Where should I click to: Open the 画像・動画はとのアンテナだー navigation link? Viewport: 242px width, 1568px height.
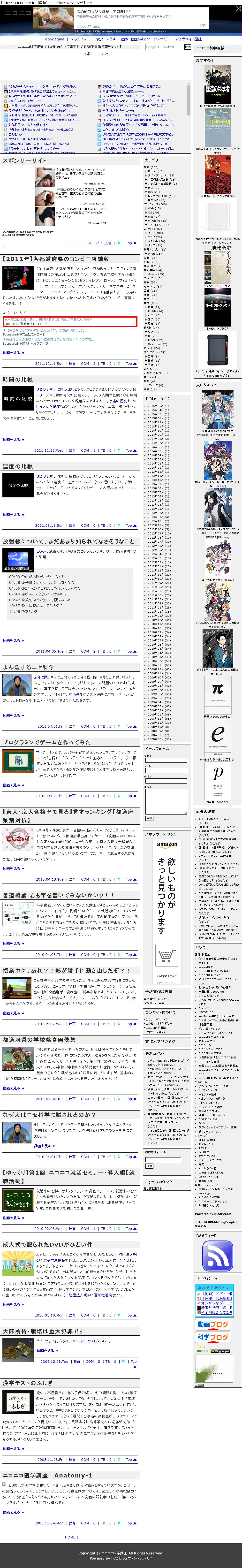[x=146, y=39]
